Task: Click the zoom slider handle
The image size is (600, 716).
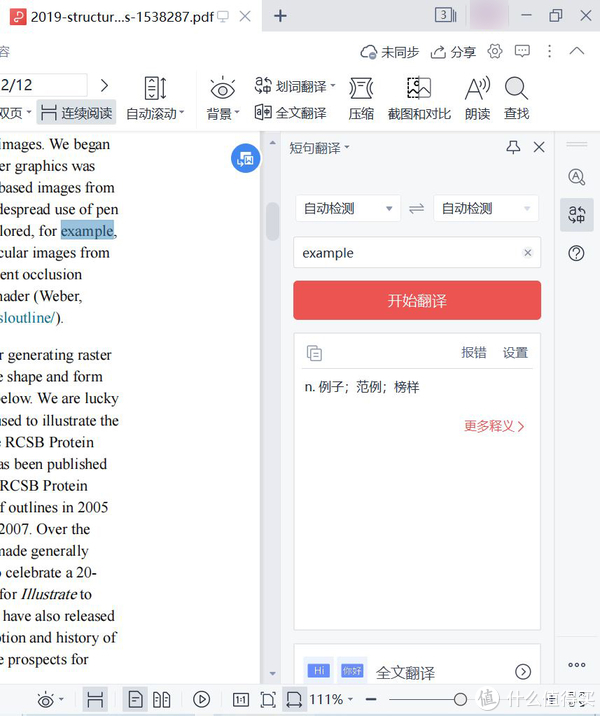Action: pos(460,699)
